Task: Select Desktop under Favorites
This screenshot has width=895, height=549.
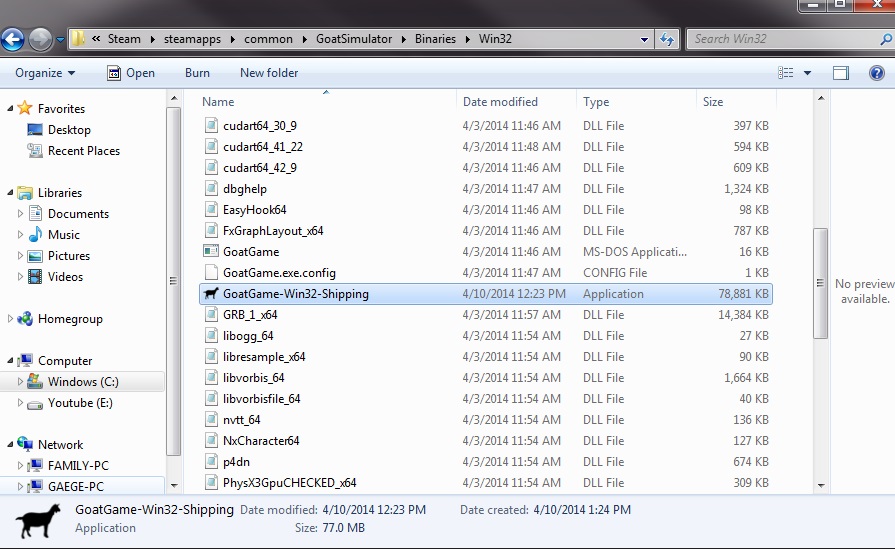Action: click(69, 130)
